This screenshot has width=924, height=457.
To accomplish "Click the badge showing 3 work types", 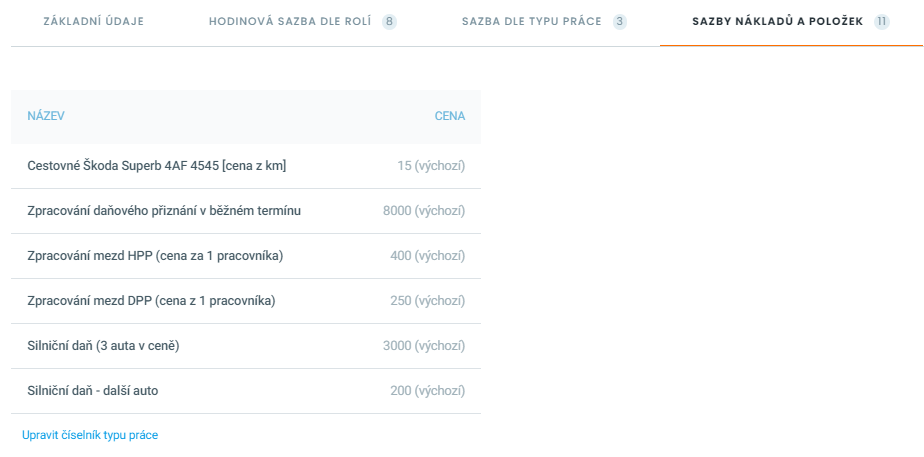I will [x=619, y=22].
